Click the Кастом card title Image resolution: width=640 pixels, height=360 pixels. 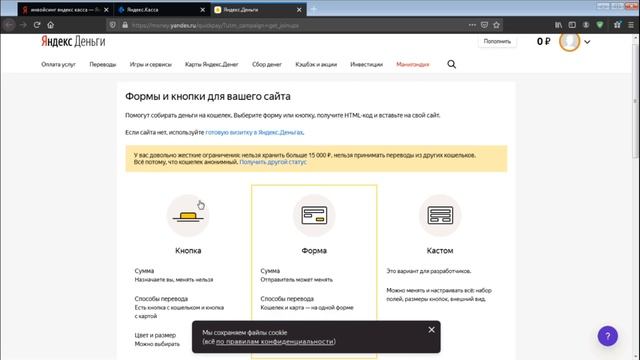click(440, 251)
